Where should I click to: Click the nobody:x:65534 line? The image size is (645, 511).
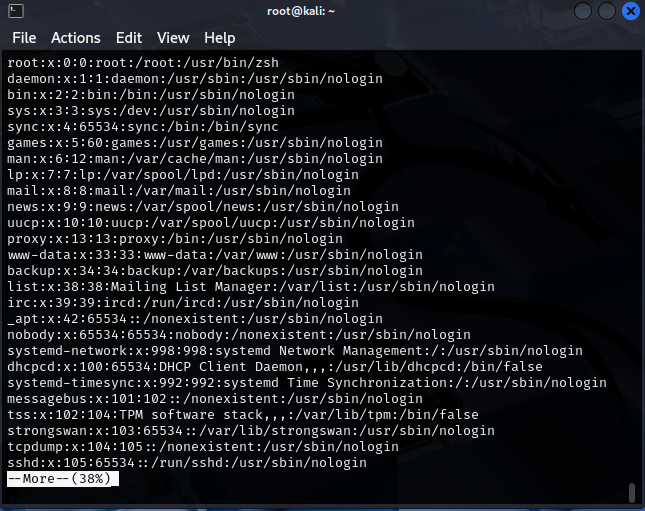pos(239,335)
